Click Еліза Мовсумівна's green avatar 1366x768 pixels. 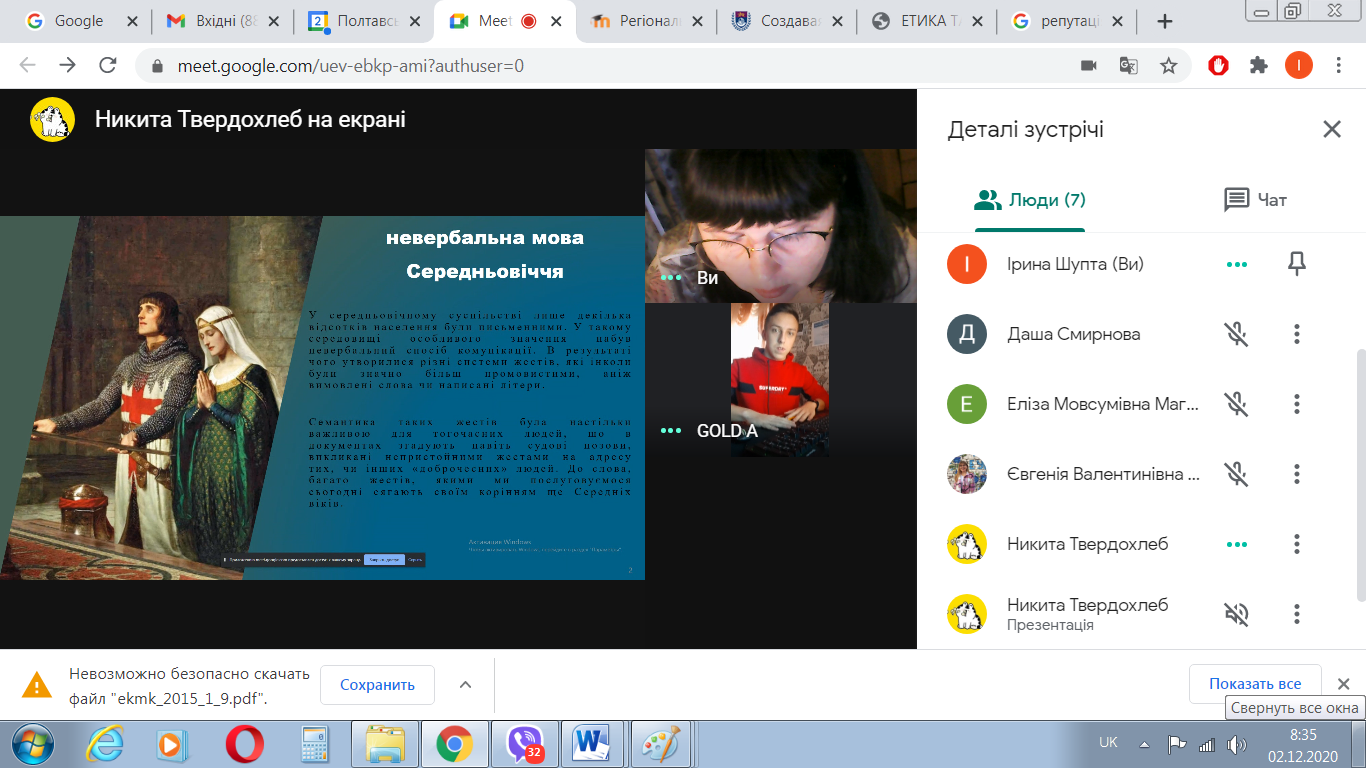[967, 404]
